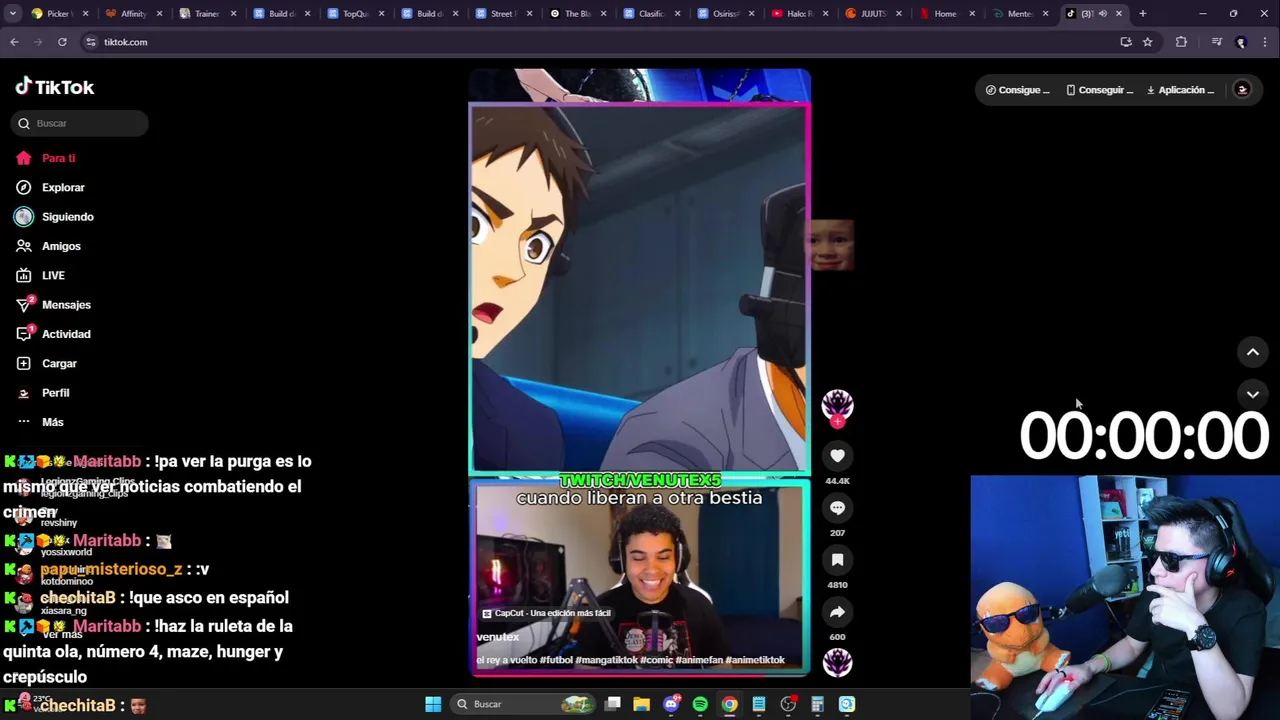1280x720 pixels.
Task: Open the Cargar upload page
Action: [46, 363]
